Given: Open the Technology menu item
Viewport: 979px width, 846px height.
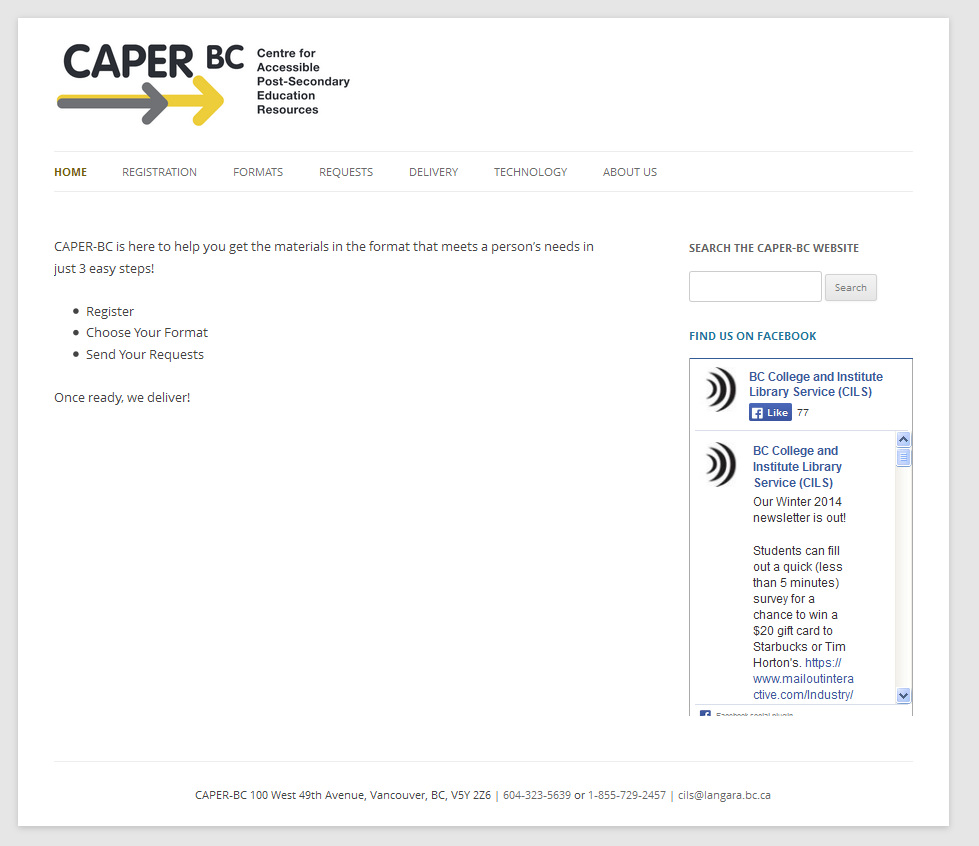Looking at the screenshot, I should (530, 172).
